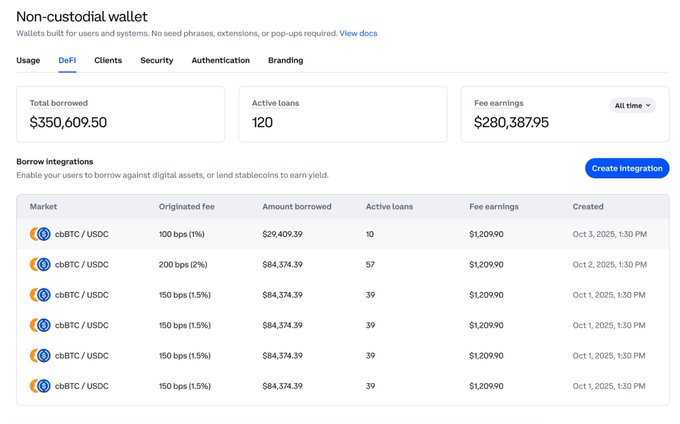680x424 pixels.
Task: Click the Oct 3, 2025, 1:30 PM date
Action: coord(610,234)
